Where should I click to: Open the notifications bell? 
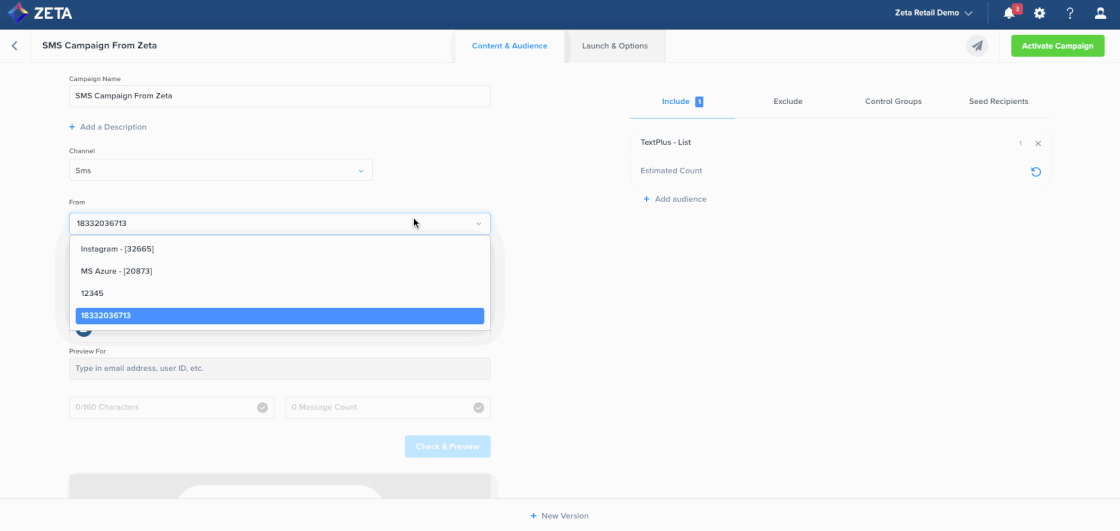click(x=1009, y=14)
